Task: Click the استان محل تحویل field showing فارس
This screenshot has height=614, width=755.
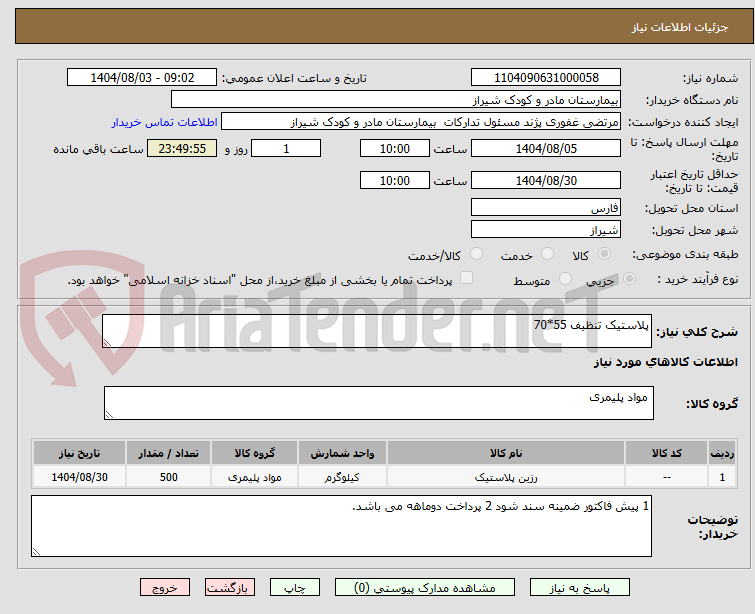Action: pos(546,208)
